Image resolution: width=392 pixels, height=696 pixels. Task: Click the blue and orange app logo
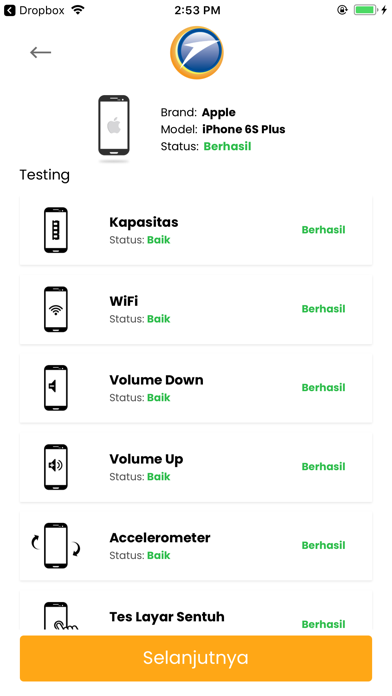[197, 52]
